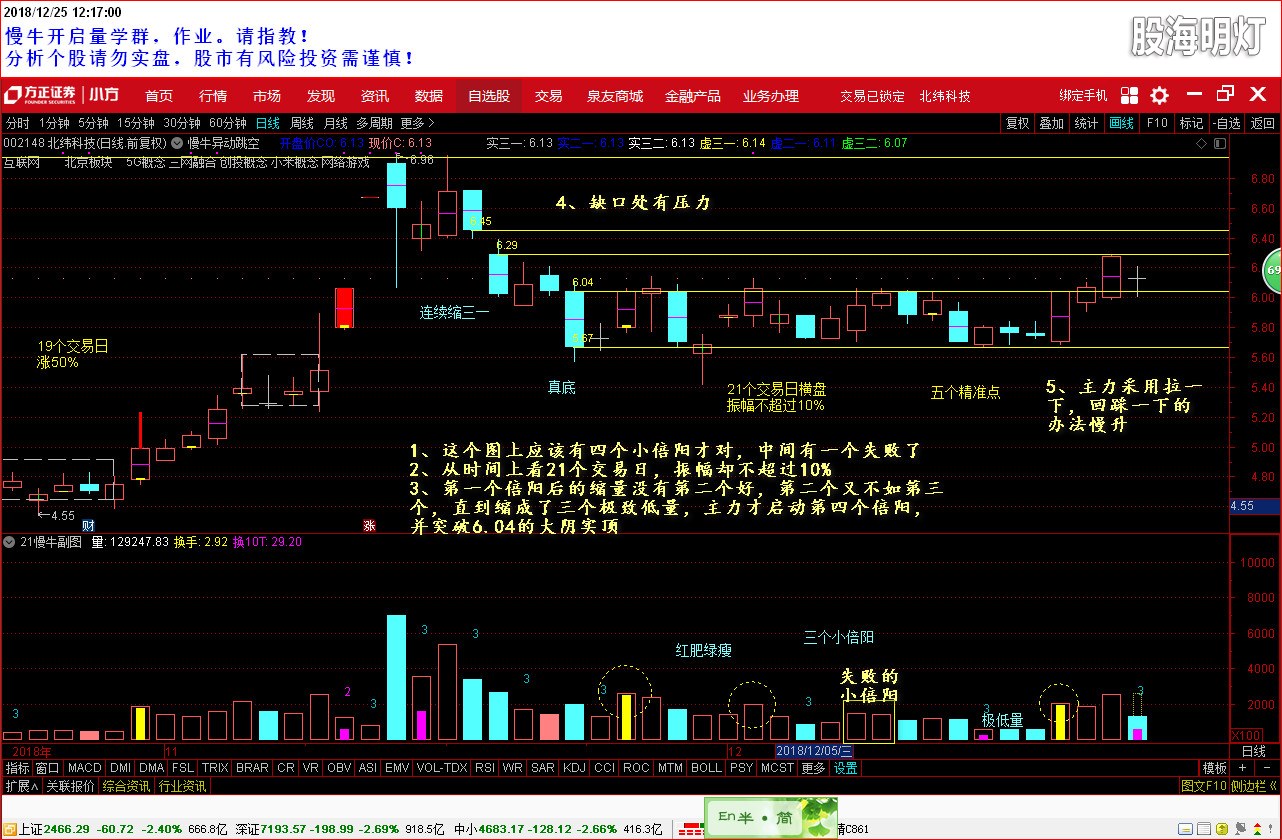Viewport: 1282px width, 840px height.
Task: Click the satellite dish connection icon
Action: pos(1239,829)
